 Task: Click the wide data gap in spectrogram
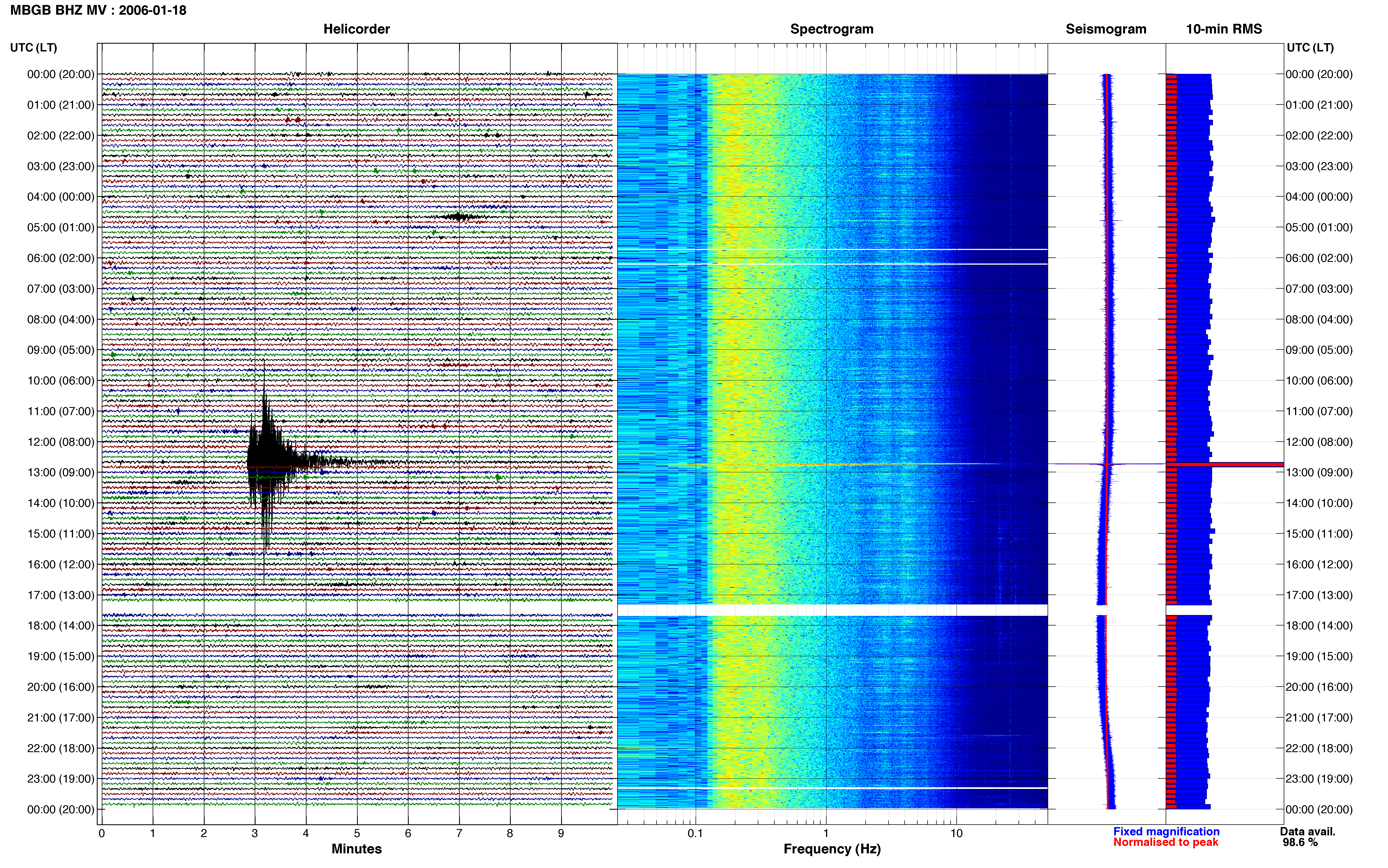[x=832, y=610]
